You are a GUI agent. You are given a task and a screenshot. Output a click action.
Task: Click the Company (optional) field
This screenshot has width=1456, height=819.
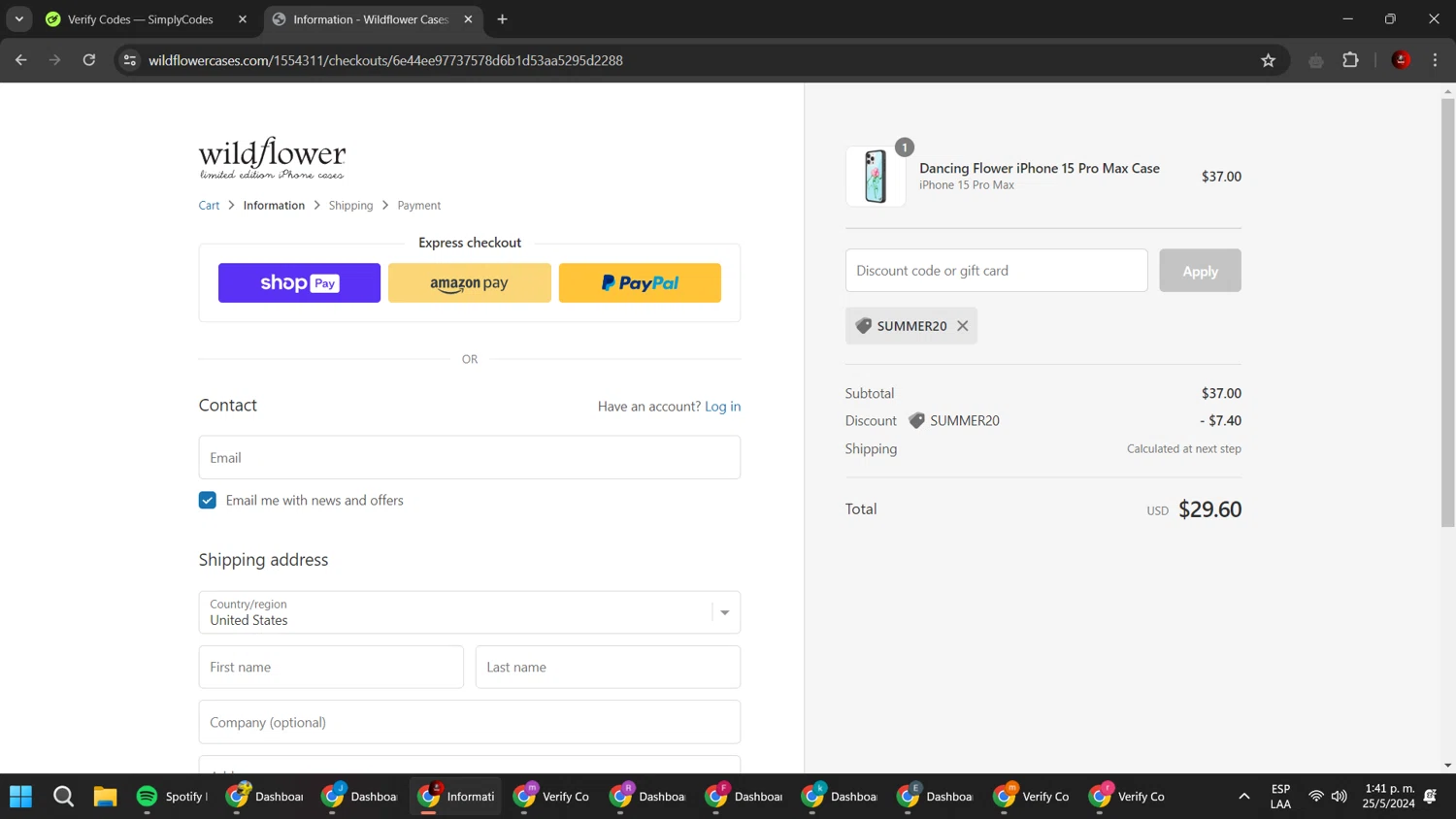tap(470, 722)
